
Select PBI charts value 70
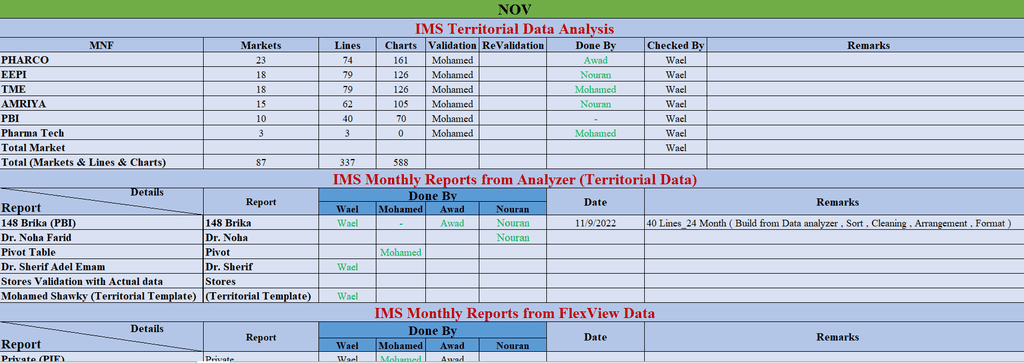point(401,118)
